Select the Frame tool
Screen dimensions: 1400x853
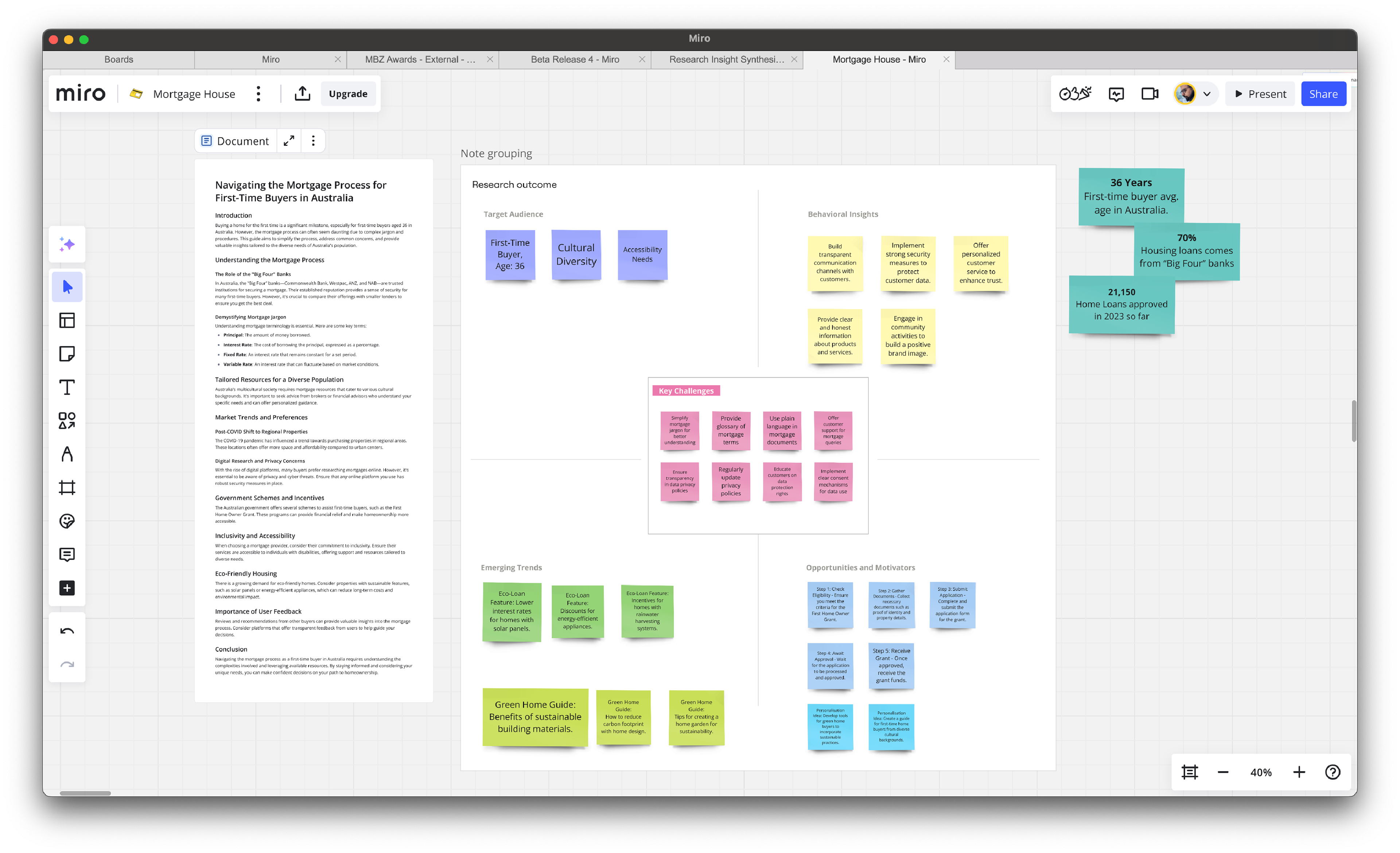(67, 487)
